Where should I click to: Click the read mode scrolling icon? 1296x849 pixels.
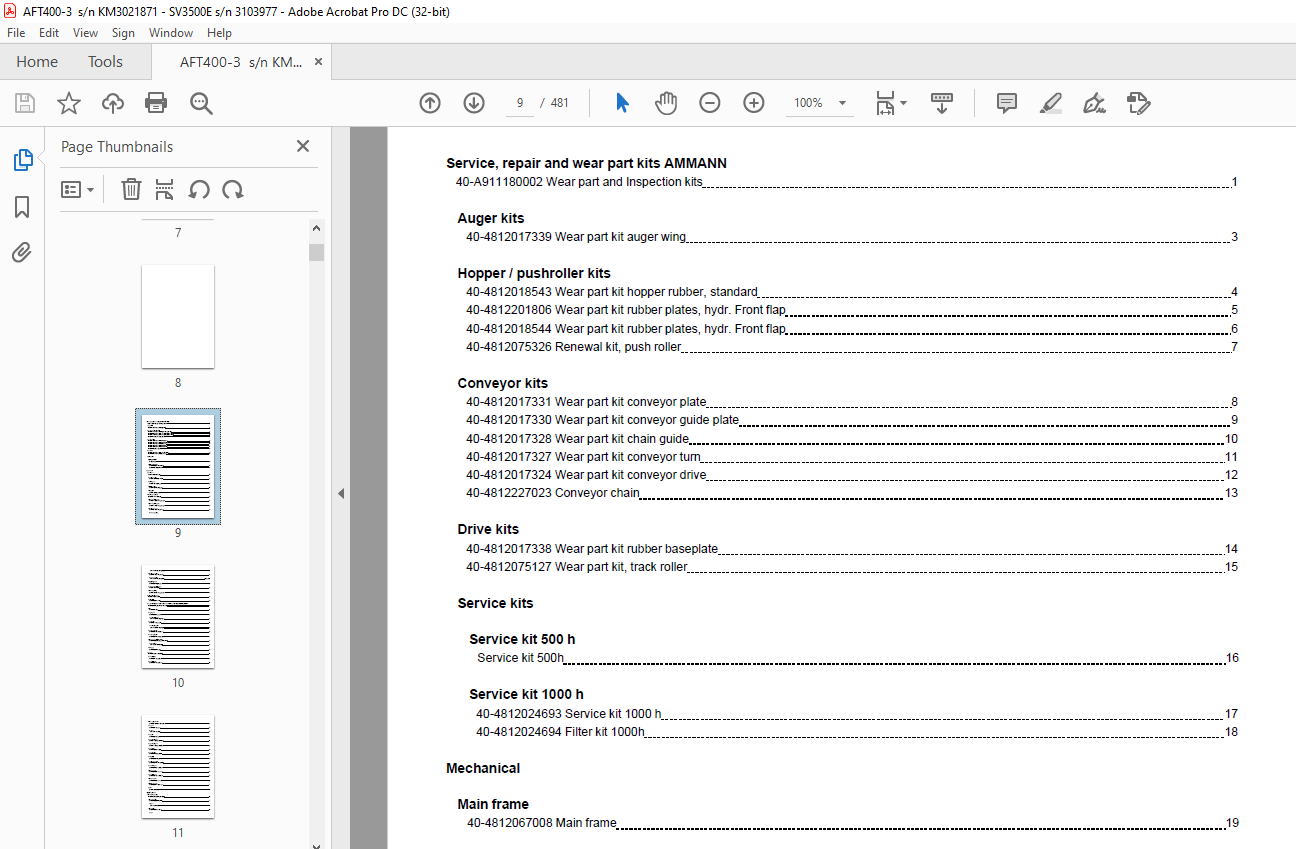tap(942, 103)
